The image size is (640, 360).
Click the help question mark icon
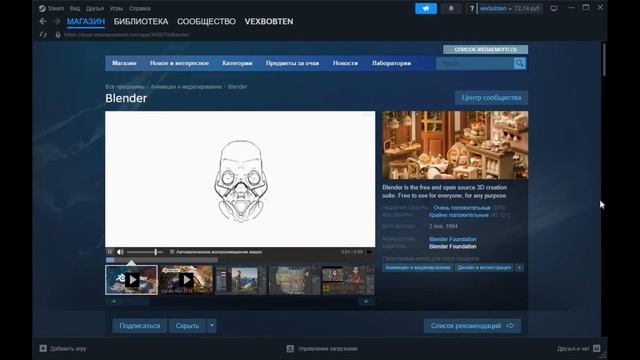pos(471,9)
